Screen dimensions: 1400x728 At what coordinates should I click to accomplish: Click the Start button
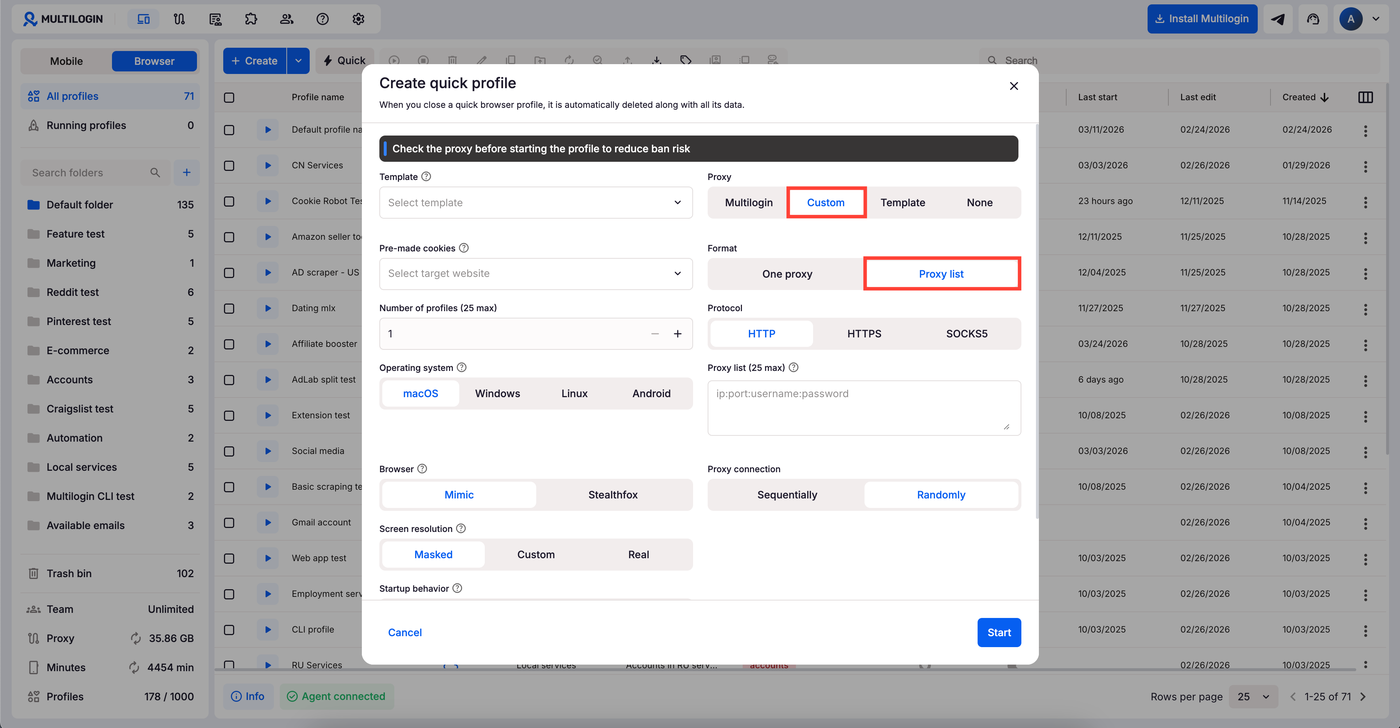(x=999, y=632)
